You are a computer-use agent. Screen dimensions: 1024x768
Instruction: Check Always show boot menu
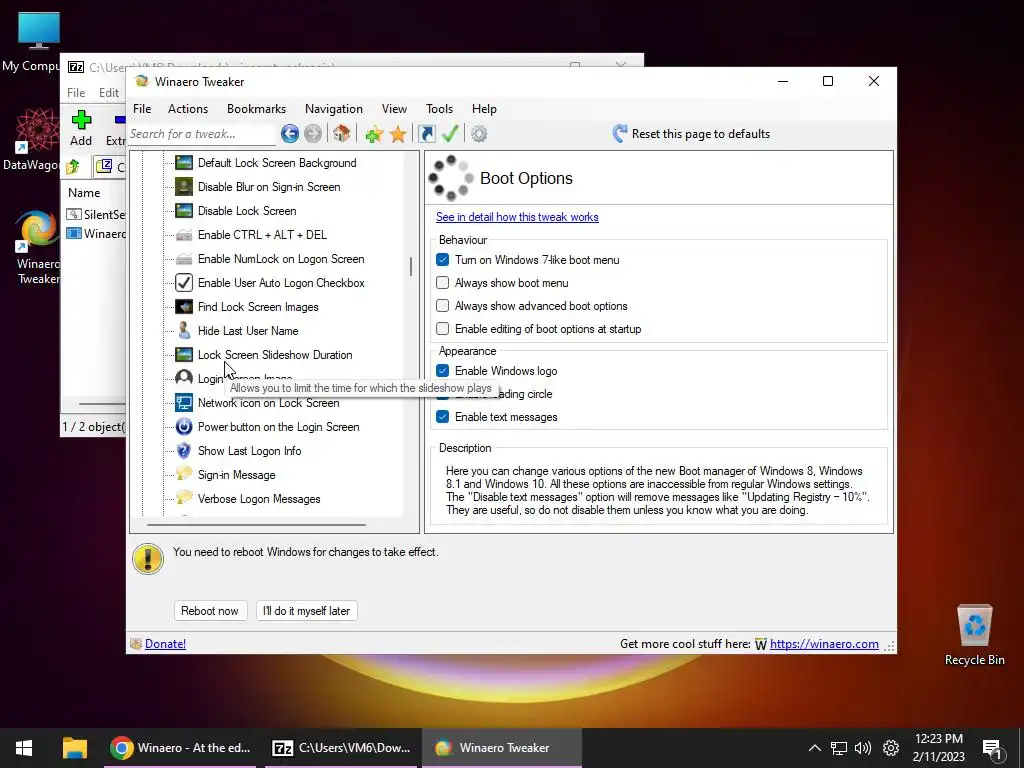[442, 283]
